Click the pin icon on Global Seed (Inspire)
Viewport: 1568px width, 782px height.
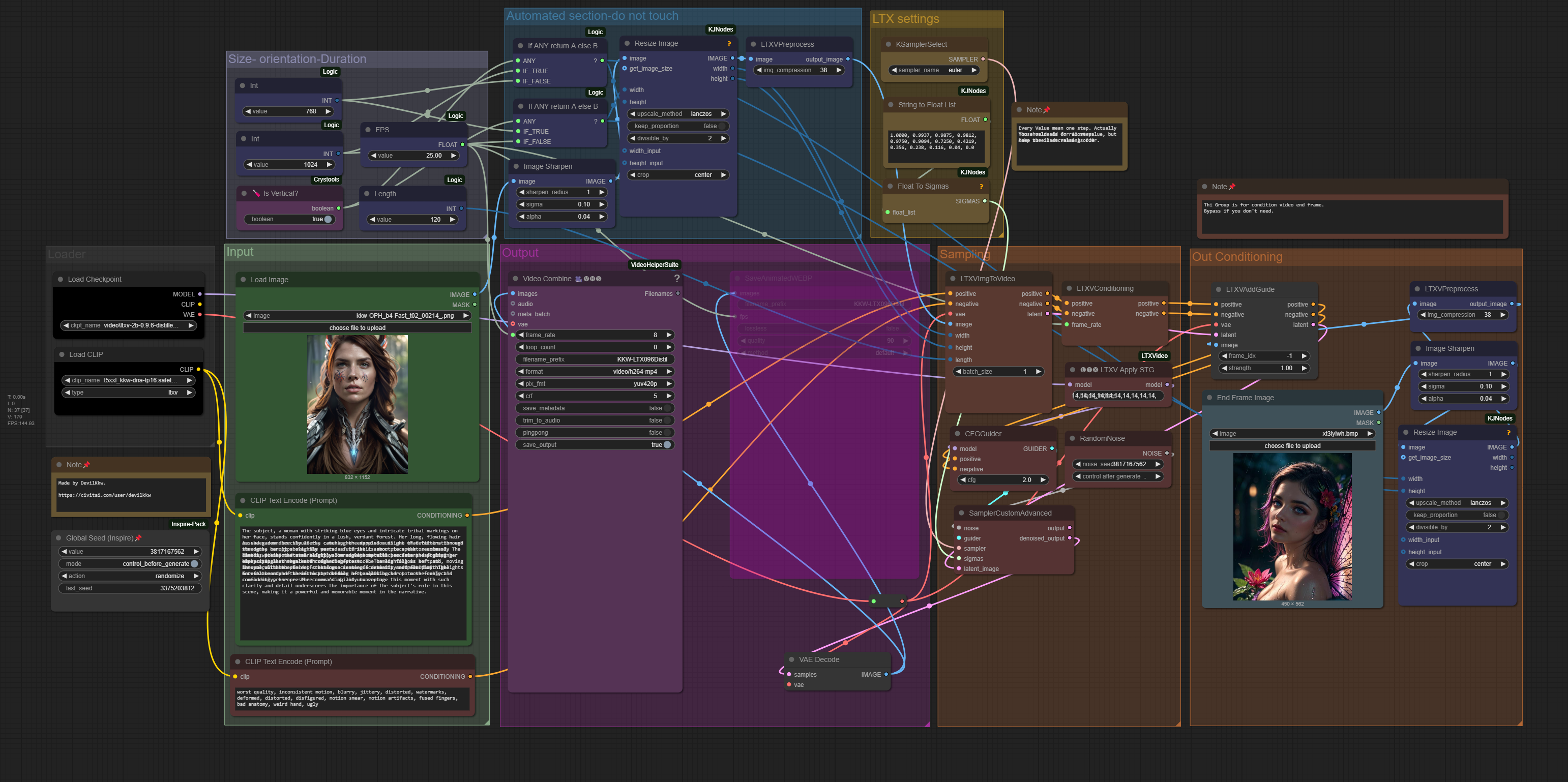point(138,538)
